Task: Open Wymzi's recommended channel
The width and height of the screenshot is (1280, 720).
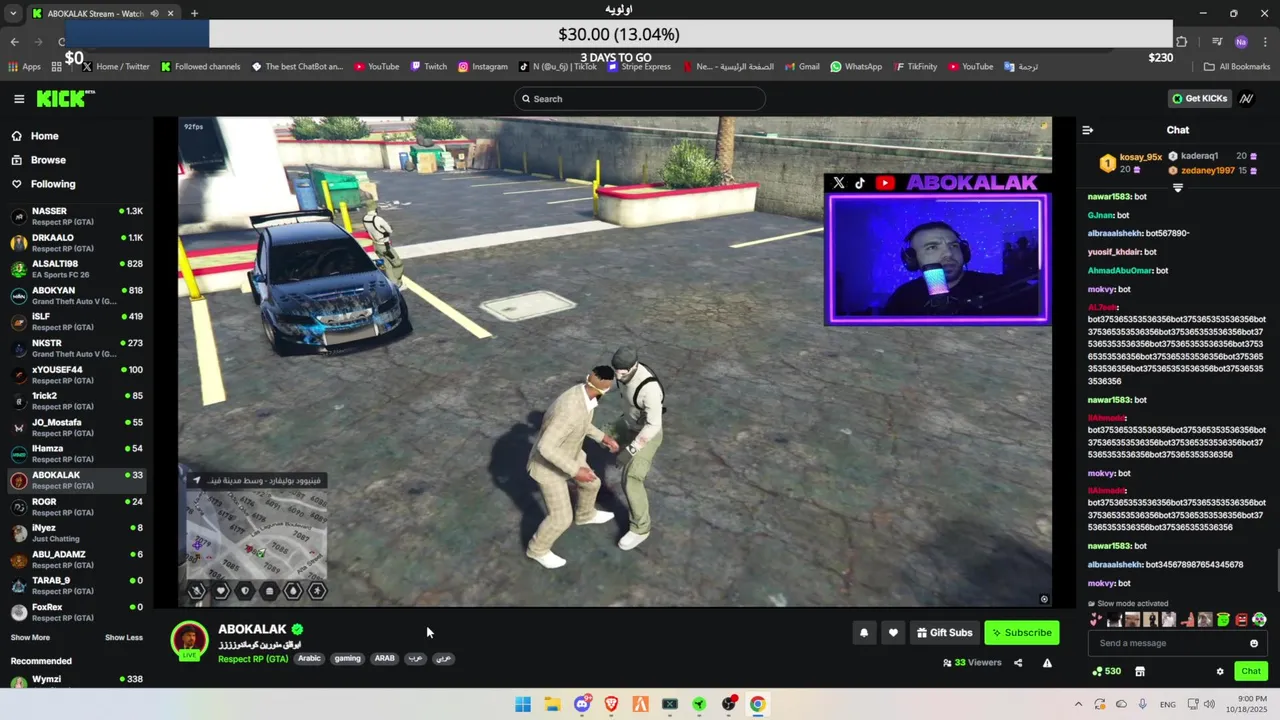Action: [x=77, y=682]
